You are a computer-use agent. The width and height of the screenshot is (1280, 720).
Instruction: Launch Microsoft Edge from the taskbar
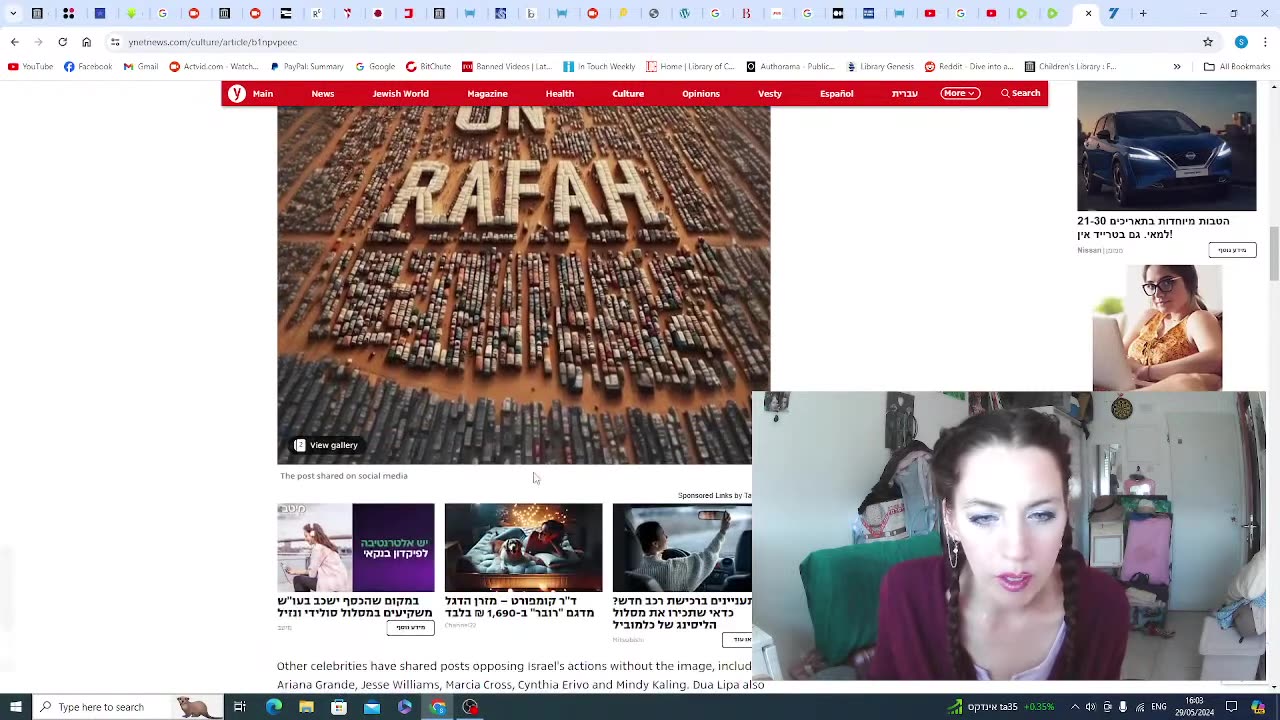point(273,707)
